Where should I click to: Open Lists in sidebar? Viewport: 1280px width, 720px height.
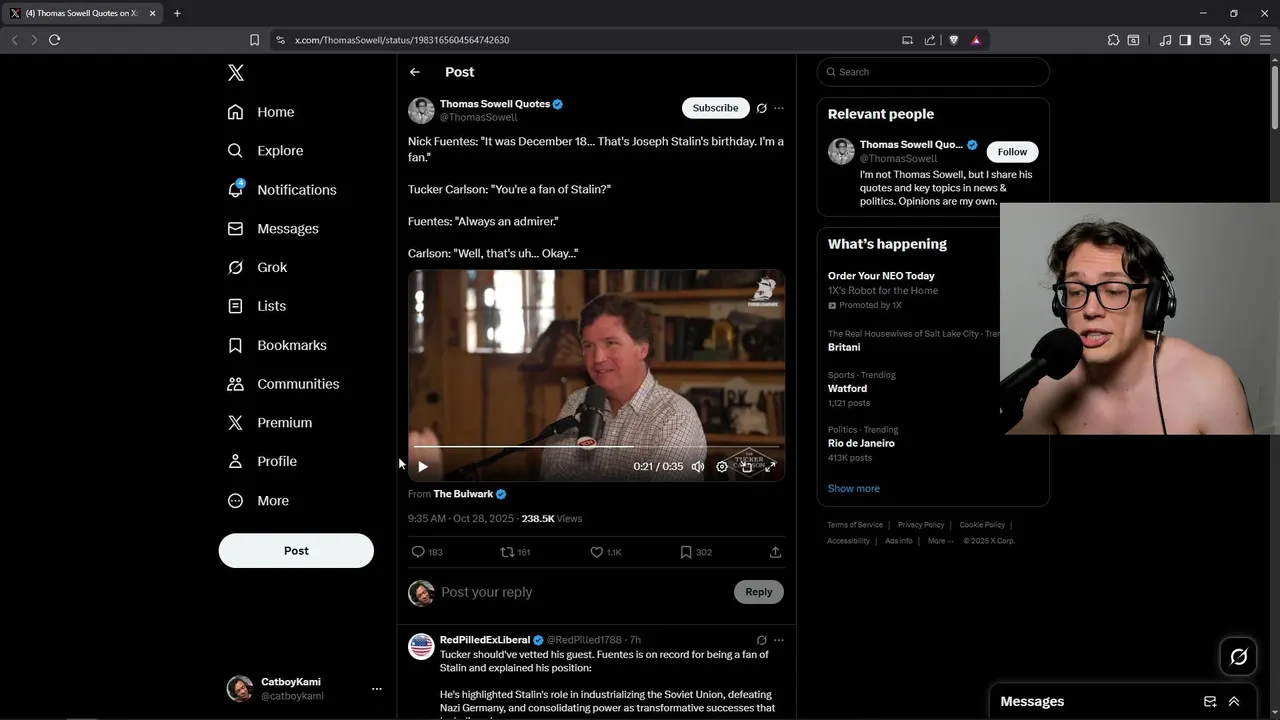256,306
